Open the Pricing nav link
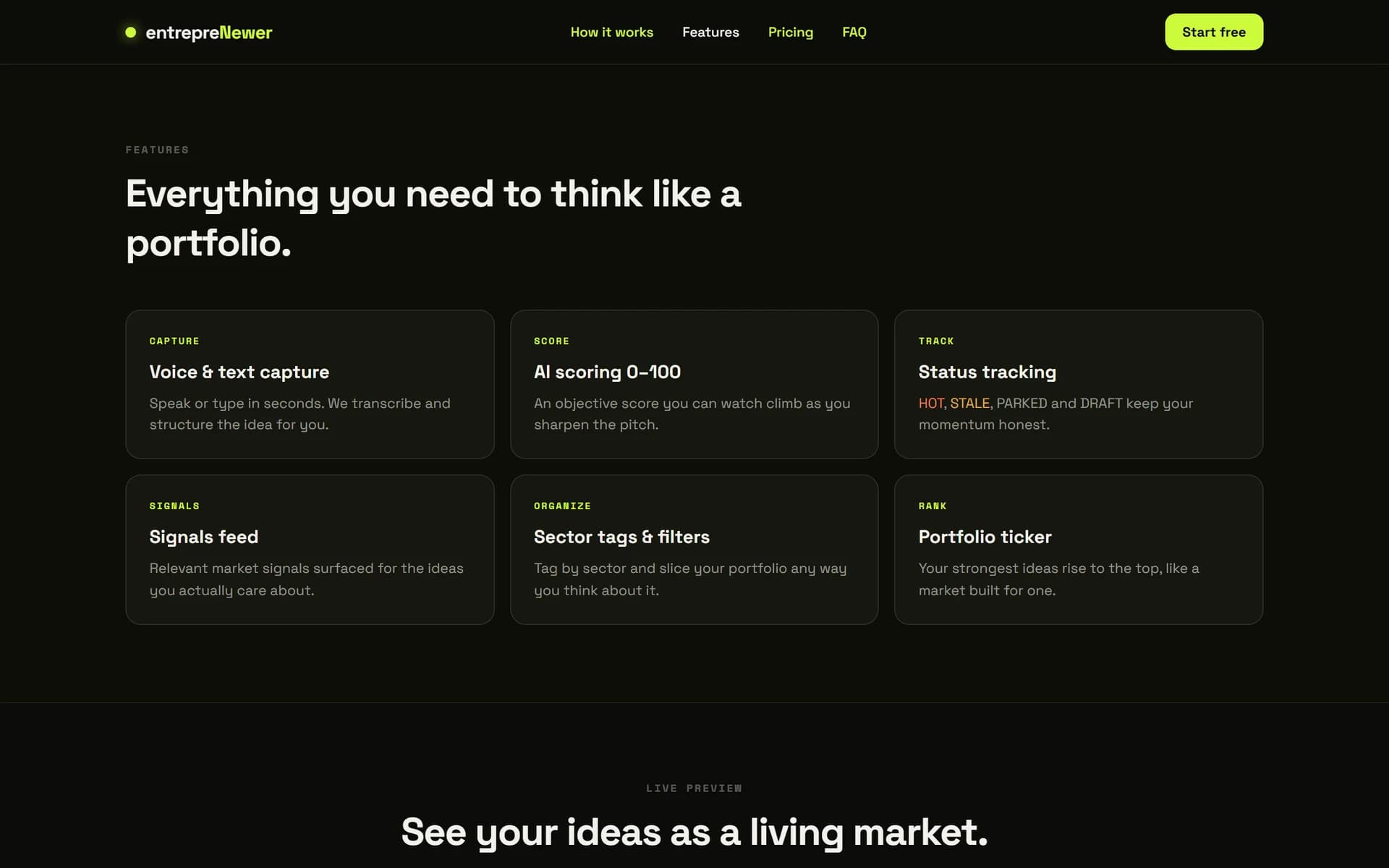This screenshot has width=1389, height=868. pos(790,33)
